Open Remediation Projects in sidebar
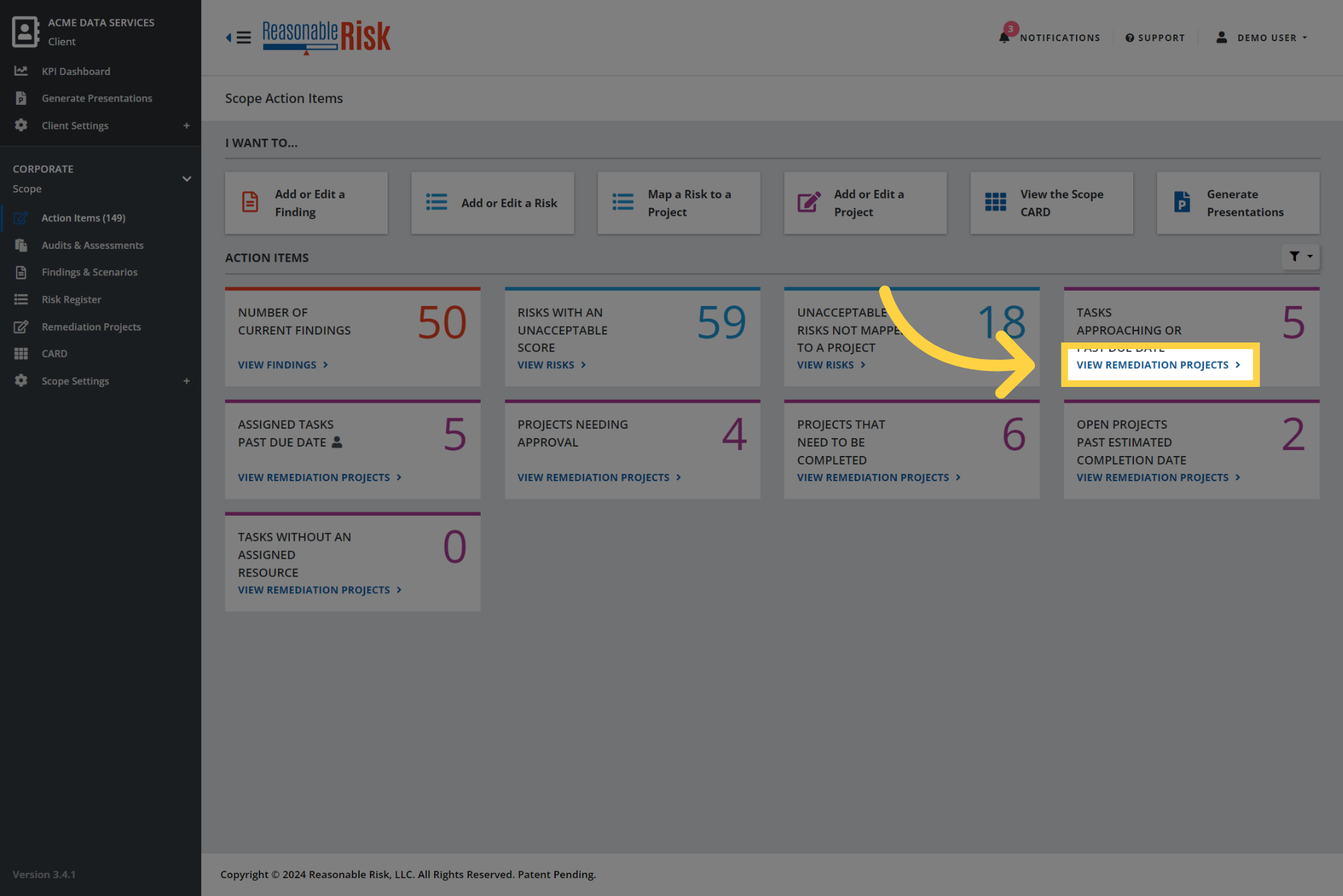The width and height of the screenshot is (1343, 896). click(91, 327)
